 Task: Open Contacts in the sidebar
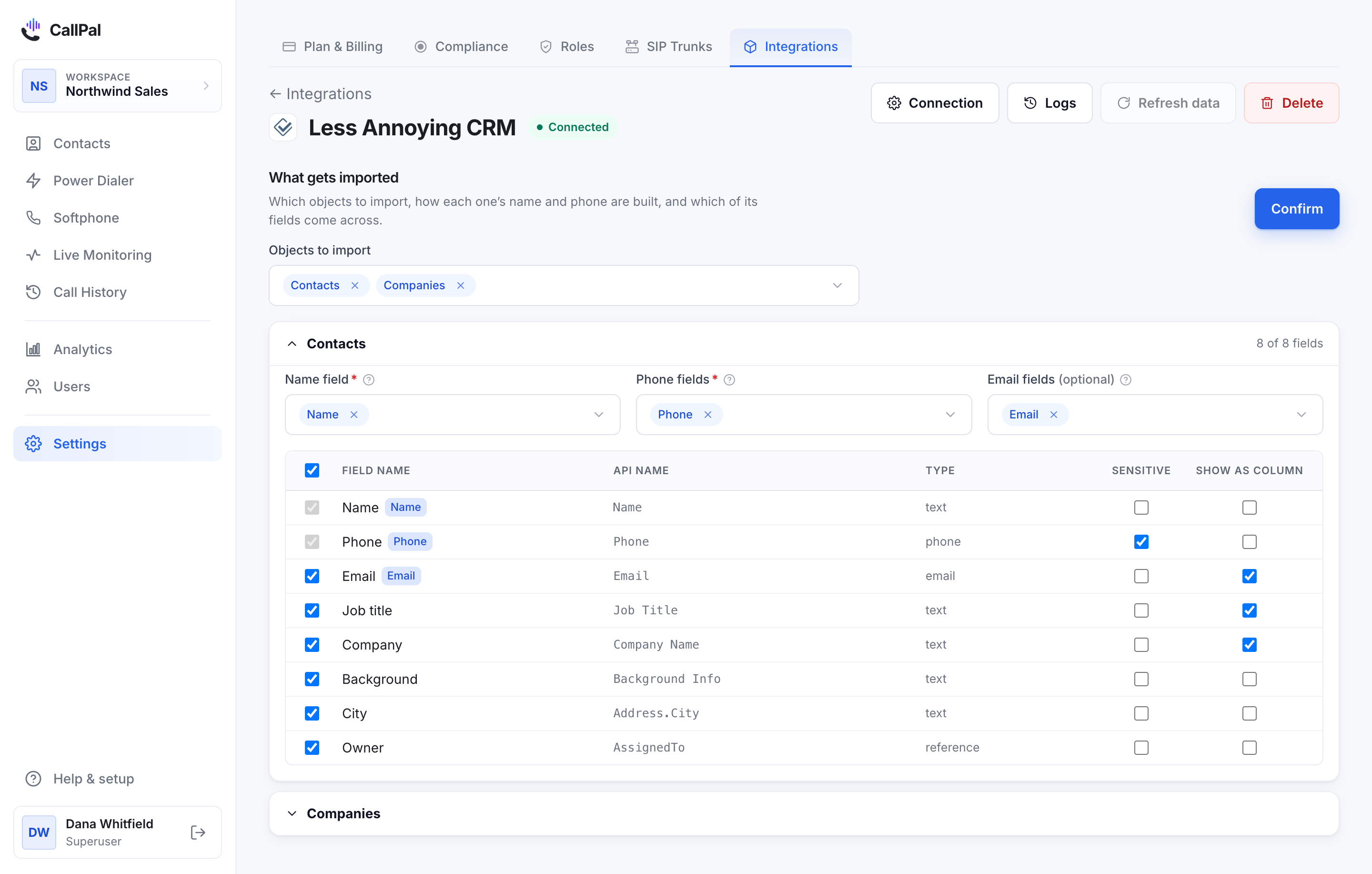tap(117, 143)
